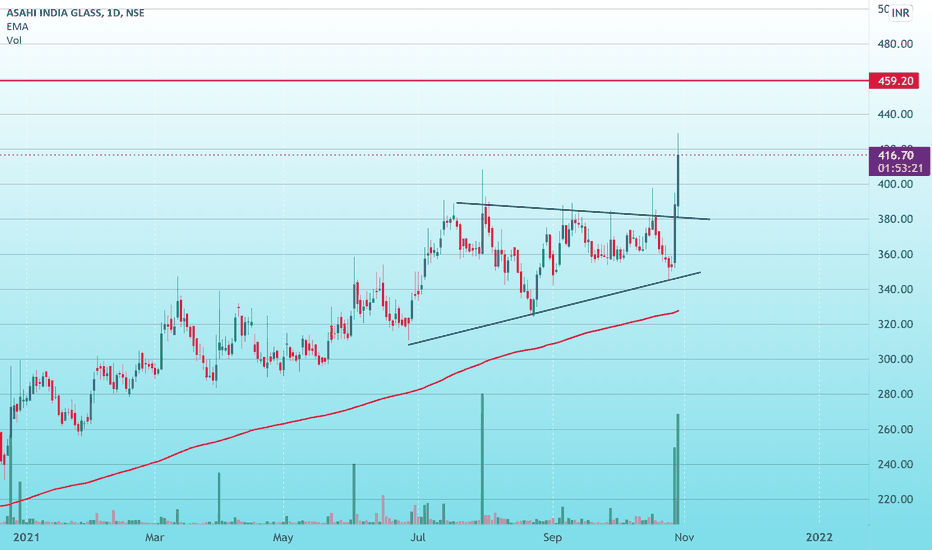
Task: Click the 220.00 price axis label
Action: 895,499
